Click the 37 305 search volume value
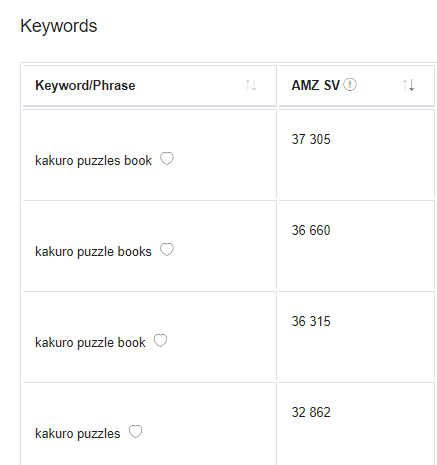This screenshot has width=437, height=465. point(311,139)
